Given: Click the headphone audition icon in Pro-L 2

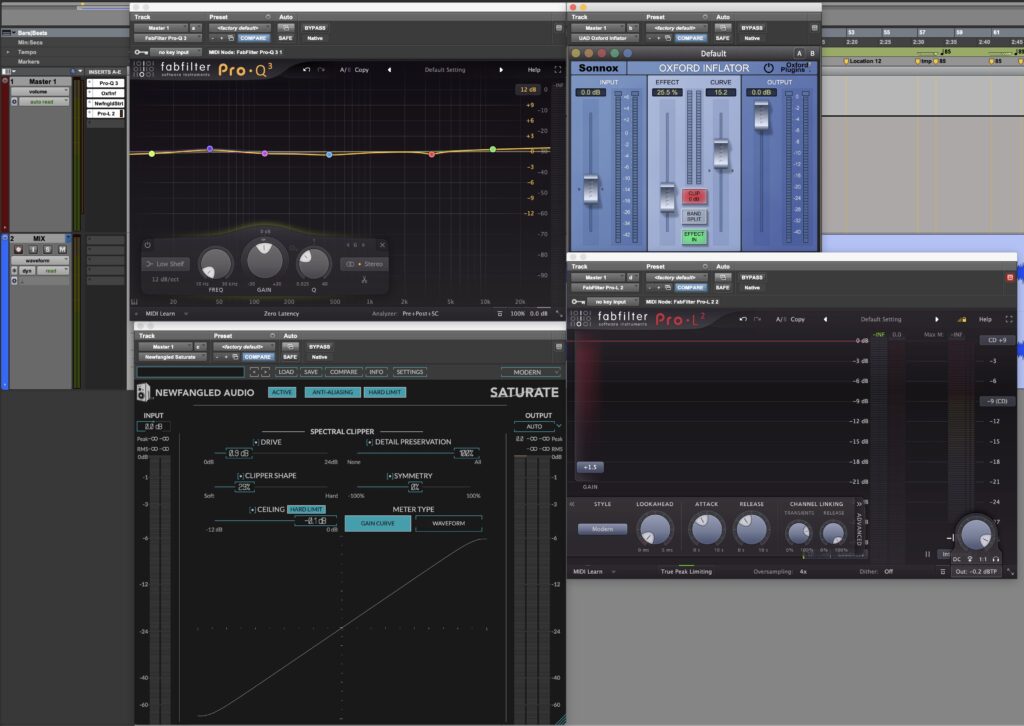Looking at the screenshot, I should pyautogui.click(x=997, y=559).
